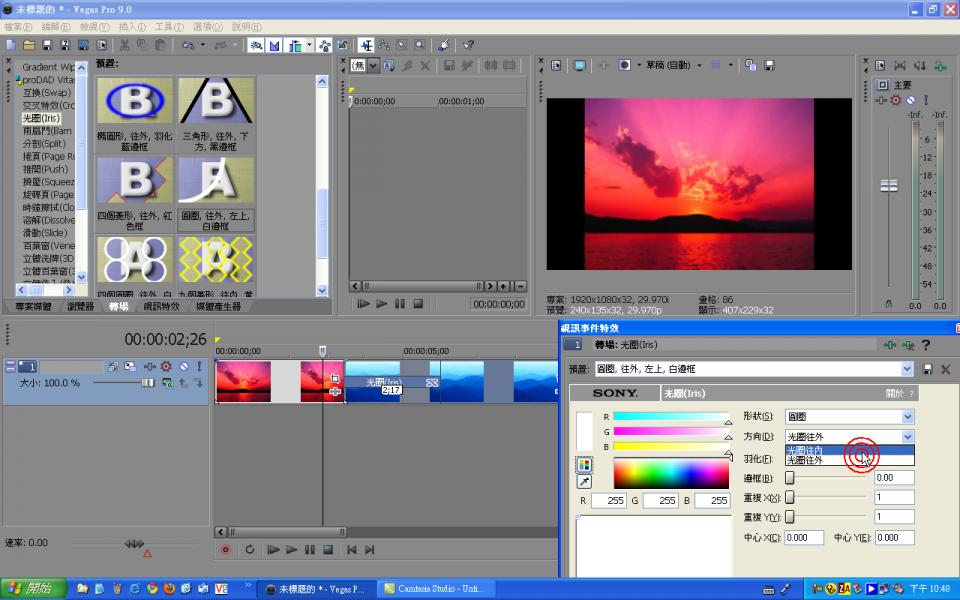Open help question mark in effects dialog
Screen dimensions: 960x600
(x=926, y=345)
